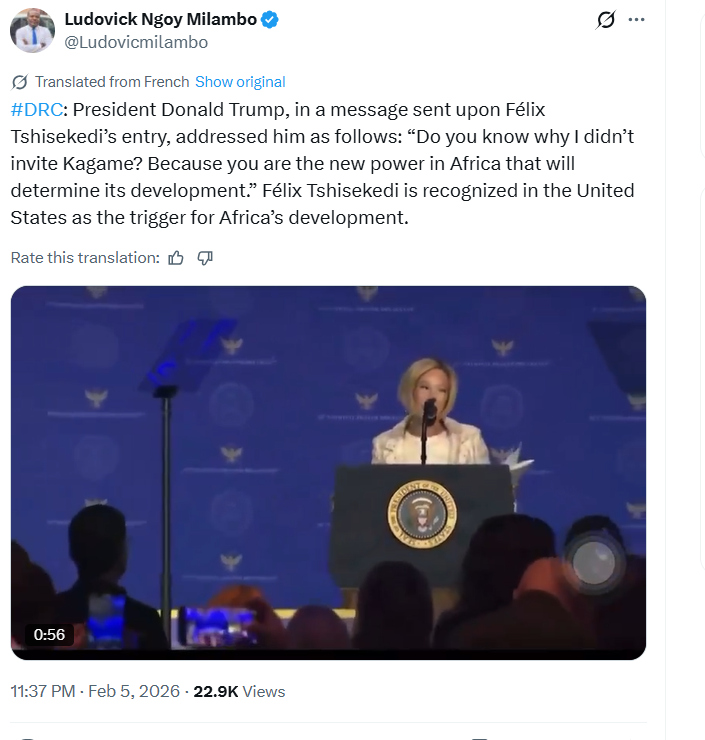Screen dimensions: 705x740
Task: Click the translation icon before 'Translated from French'
Action: tap(19, 82)
